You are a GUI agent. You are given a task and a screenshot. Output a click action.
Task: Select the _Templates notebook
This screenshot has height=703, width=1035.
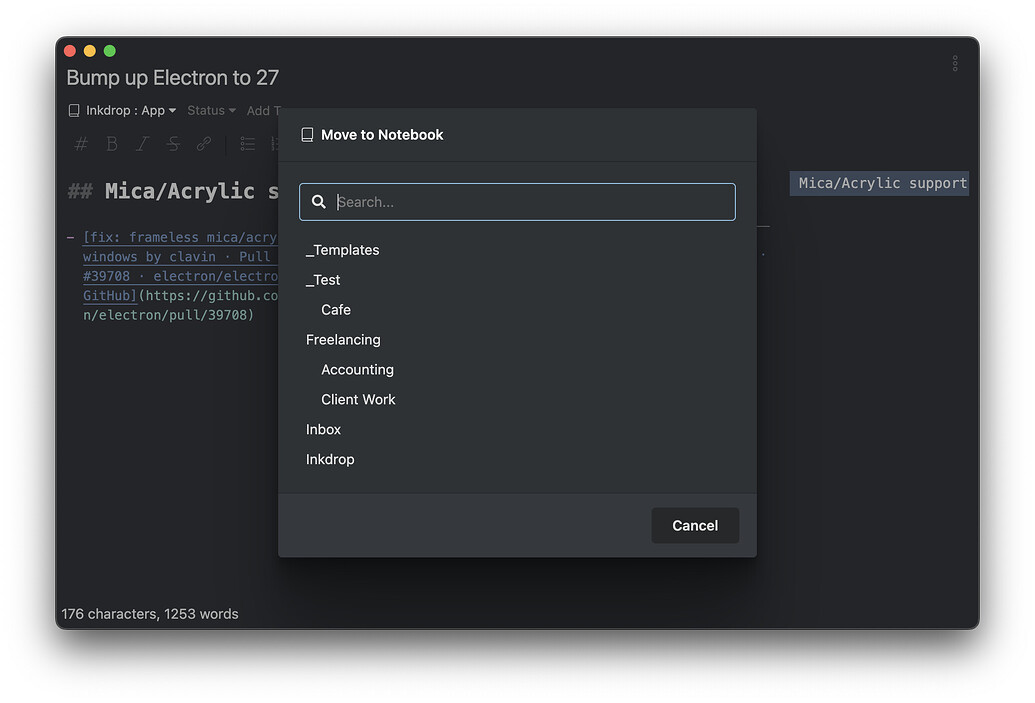click(x=342, y=249)
